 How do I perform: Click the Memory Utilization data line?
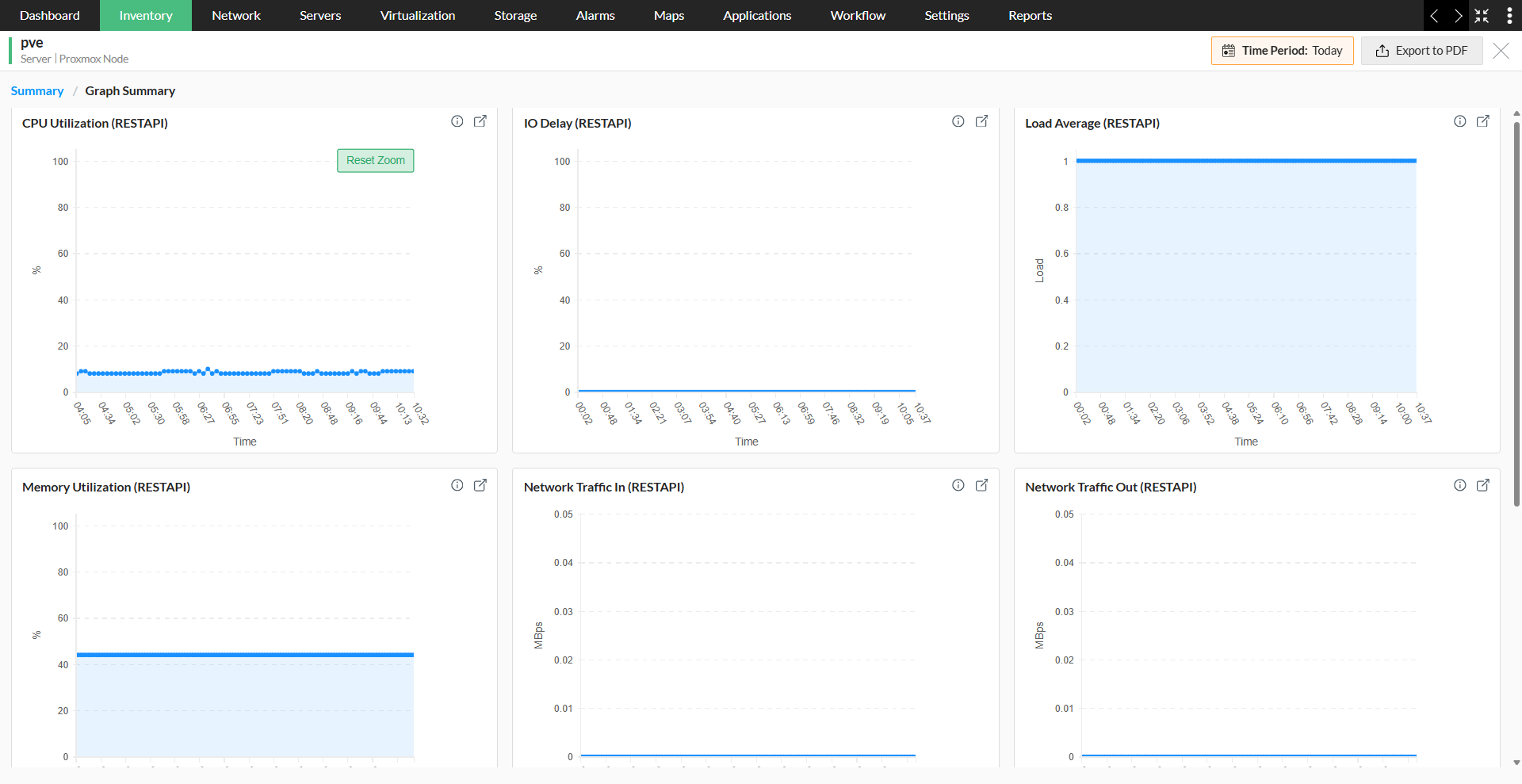click(245, 655)
